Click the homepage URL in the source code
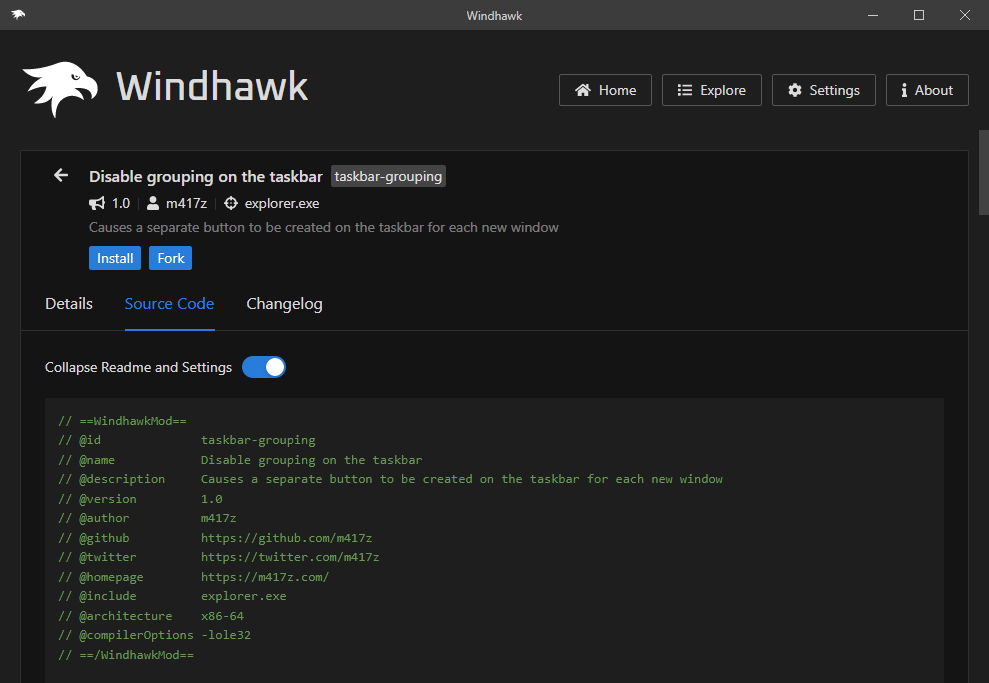This screenshot has height=683, width=989. (265, 577)
